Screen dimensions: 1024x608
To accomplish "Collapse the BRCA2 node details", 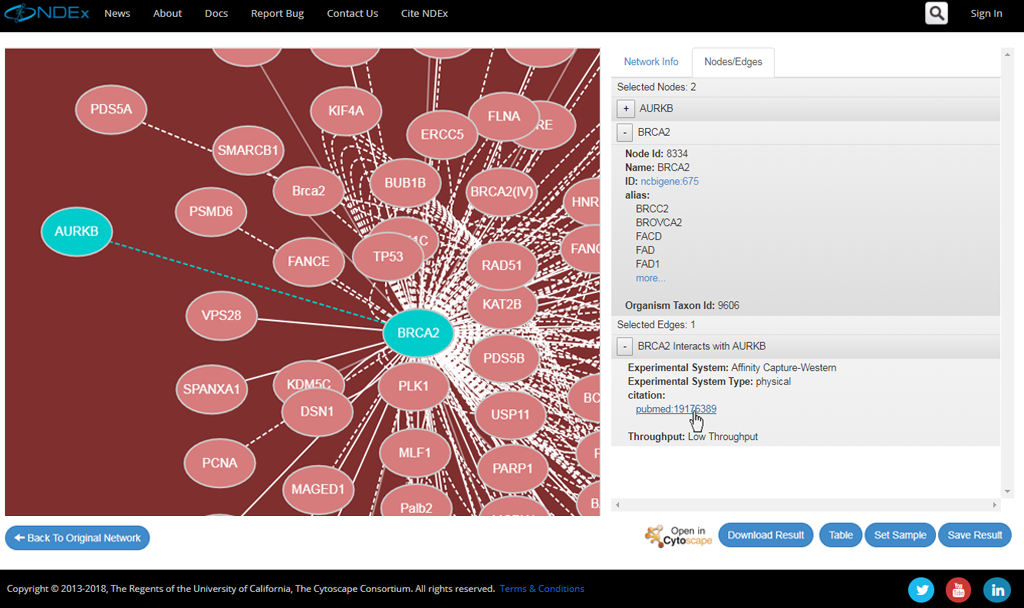I will click(x=625, y=133).
